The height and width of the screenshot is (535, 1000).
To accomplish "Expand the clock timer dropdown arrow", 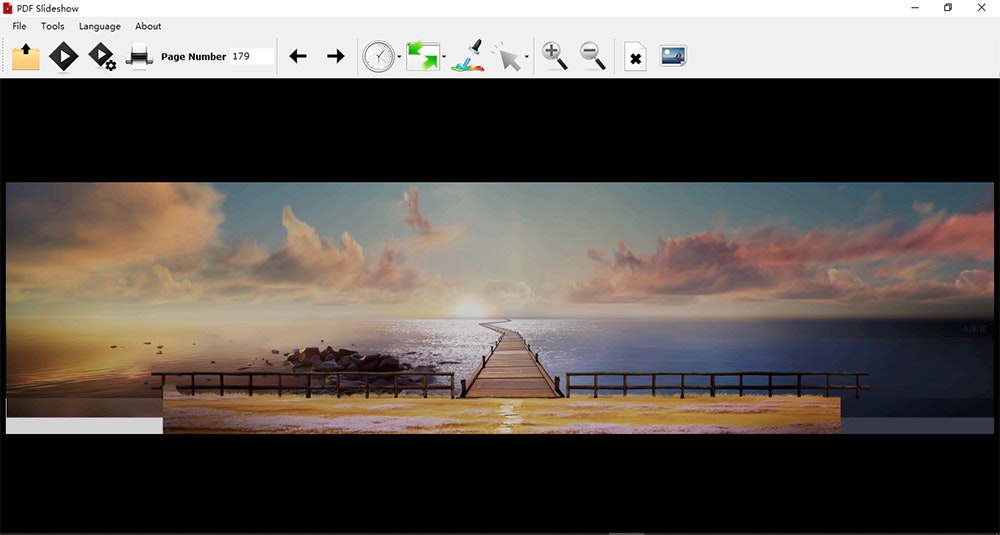I will tap(399, 57).
